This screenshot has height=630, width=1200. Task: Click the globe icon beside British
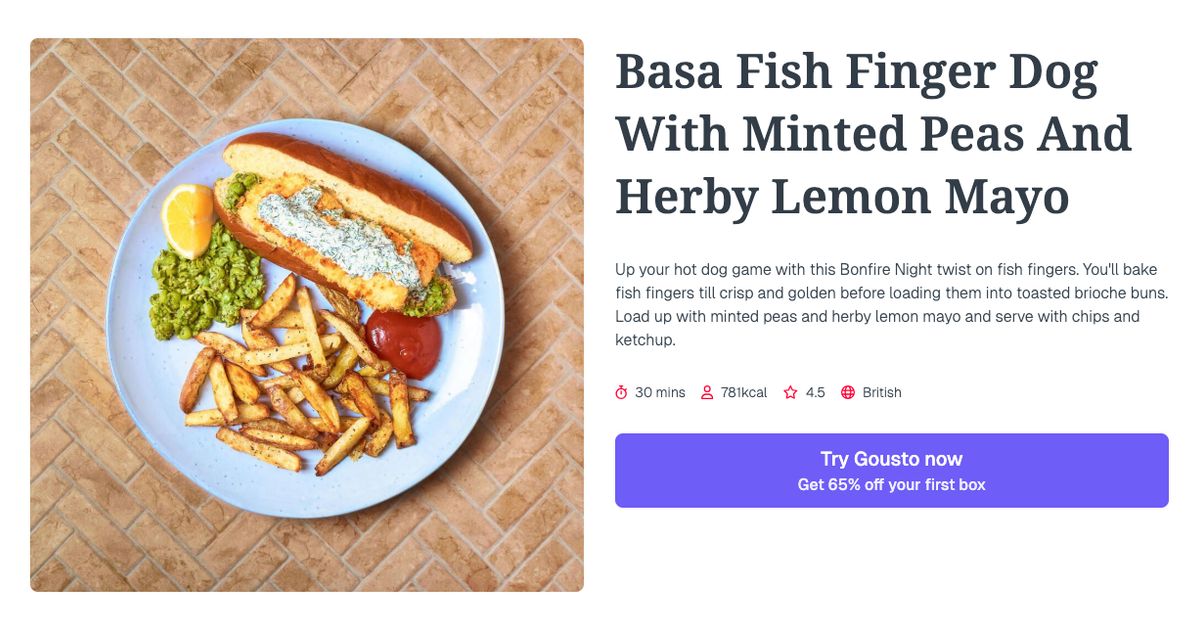pyautogui.click(x=847, y=392)
